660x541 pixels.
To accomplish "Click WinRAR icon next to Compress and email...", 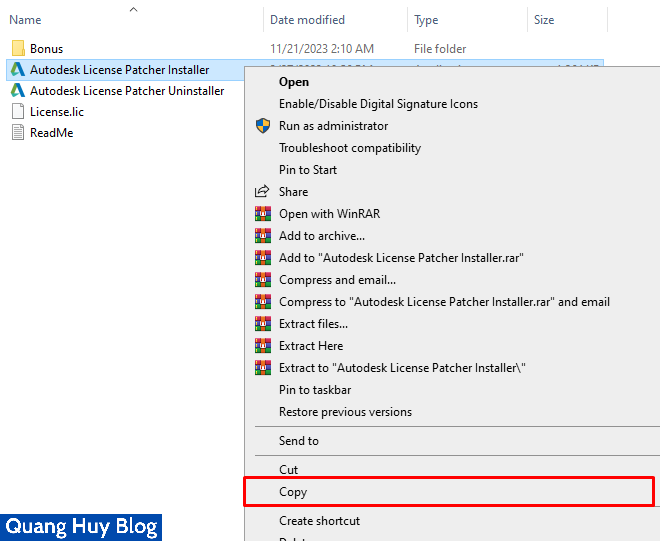I will [x=263, y=280].
